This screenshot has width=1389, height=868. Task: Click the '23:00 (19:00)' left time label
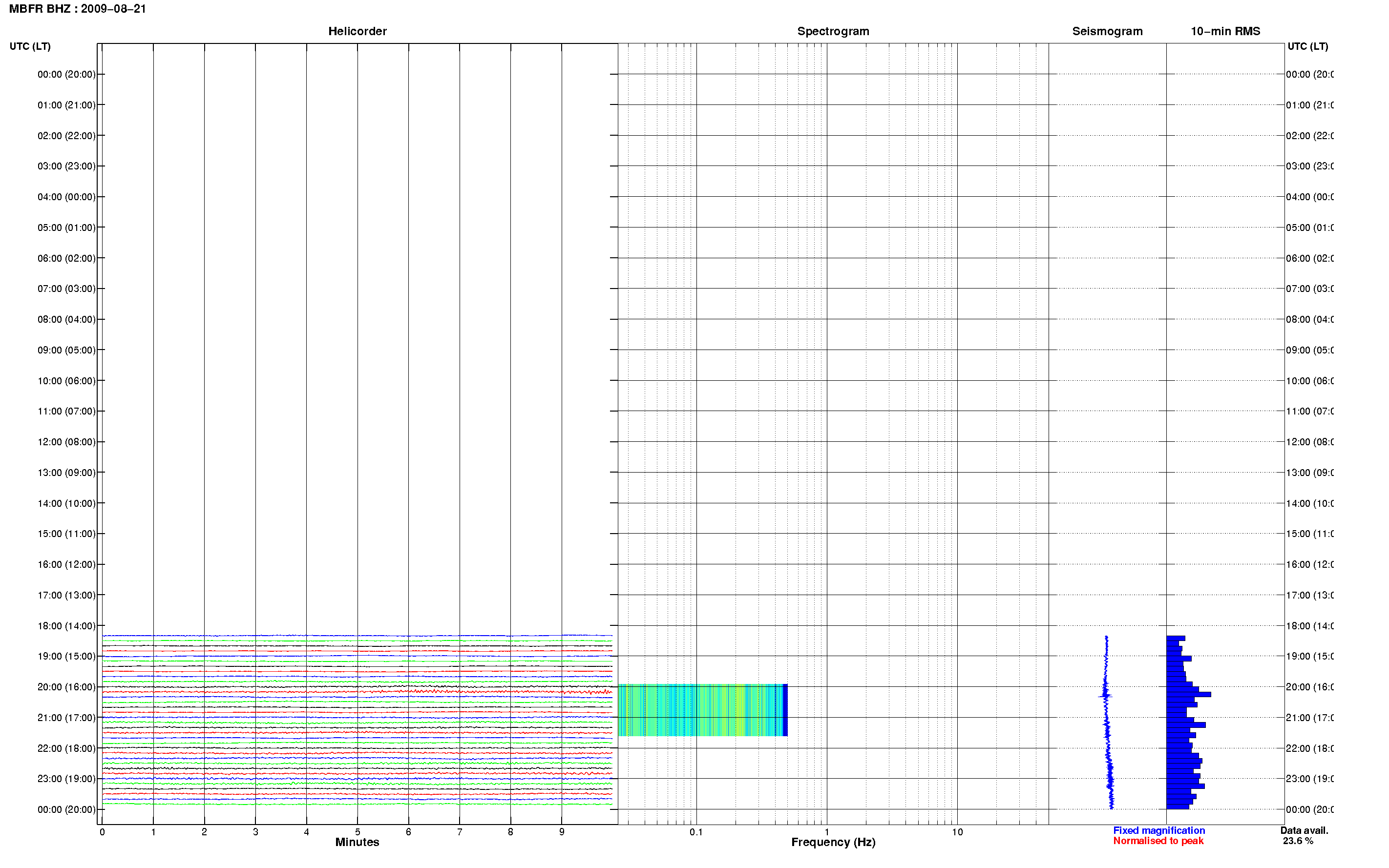click(x=66, y=779)
